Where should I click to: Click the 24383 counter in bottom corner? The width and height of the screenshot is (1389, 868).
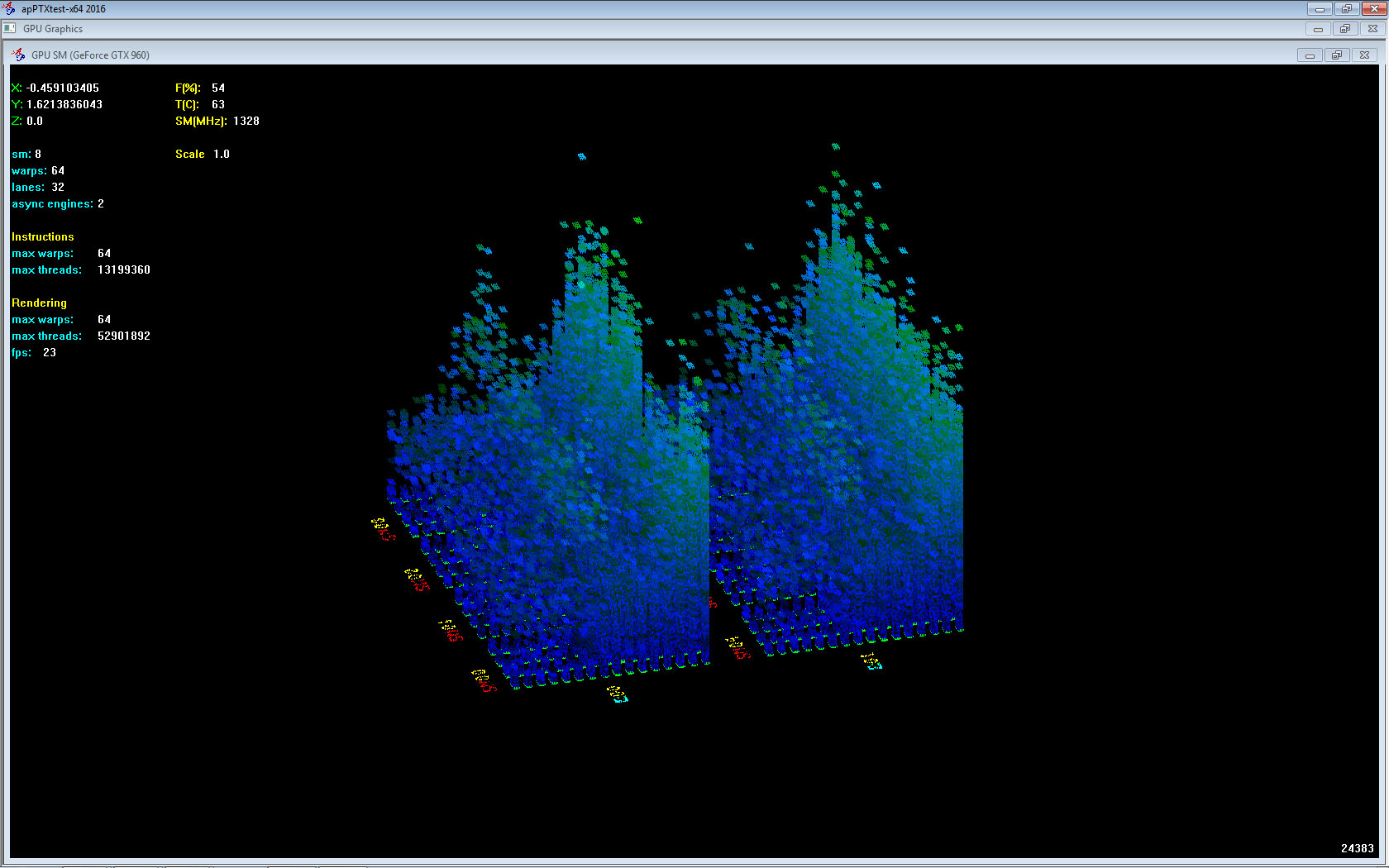1357,848
